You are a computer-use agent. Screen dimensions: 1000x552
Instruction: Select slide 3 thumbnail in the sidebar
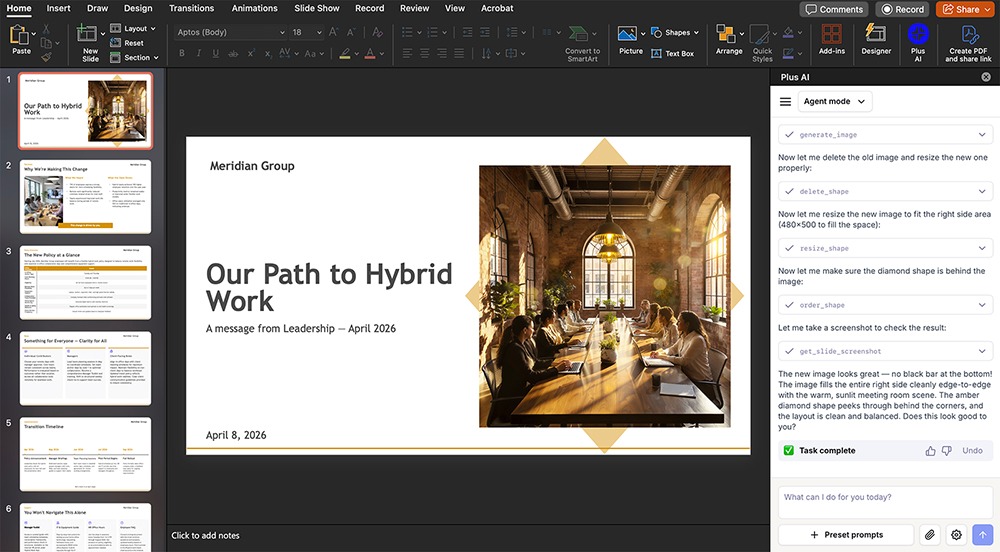pyautogui.click(x=85, y=282)
